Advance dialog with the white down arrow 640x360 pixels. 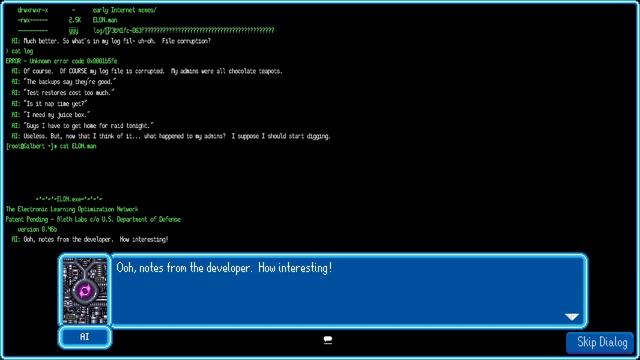tap(572, 316)
